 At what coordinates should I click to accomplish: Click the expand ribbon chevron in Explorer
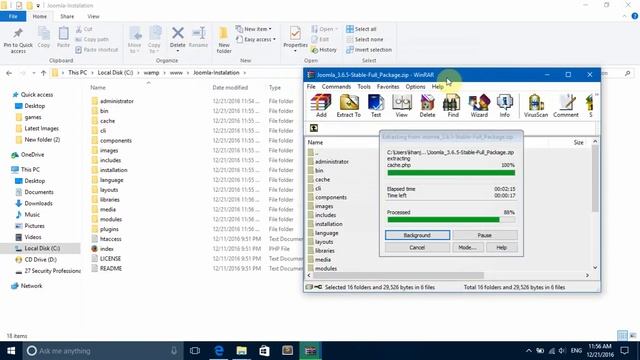tap(624, 16)
